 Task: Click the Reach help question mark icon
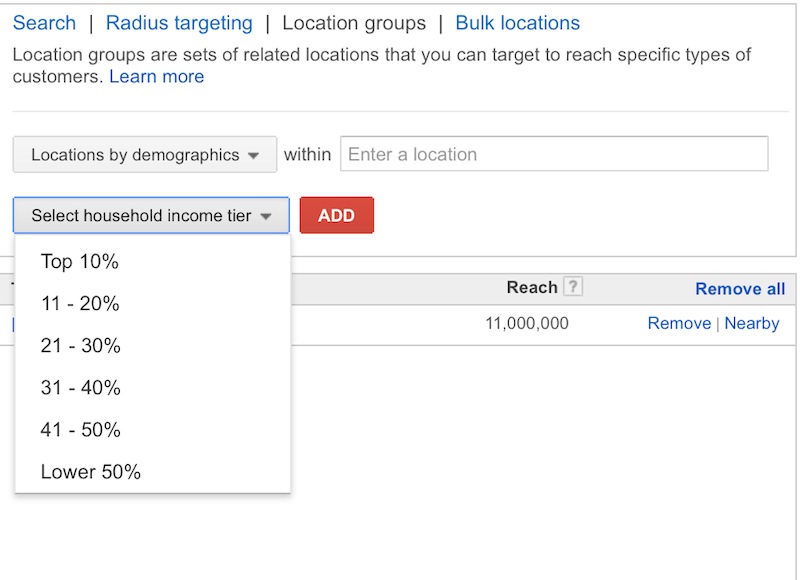(x=572, y=286)
